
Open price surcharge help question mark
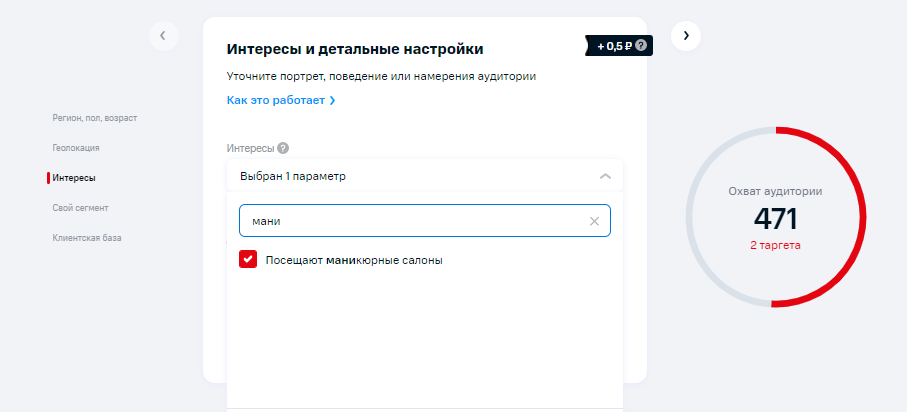click(x=640, y=46)
